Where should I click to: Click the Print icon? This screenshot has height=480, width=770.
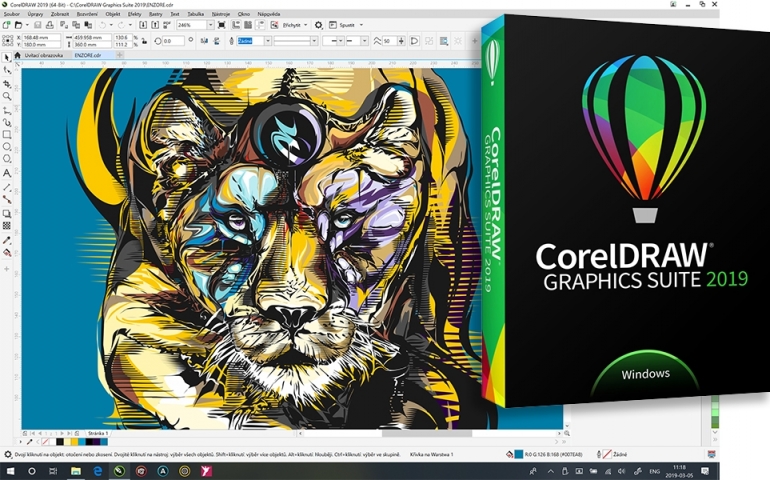[50, 25]
